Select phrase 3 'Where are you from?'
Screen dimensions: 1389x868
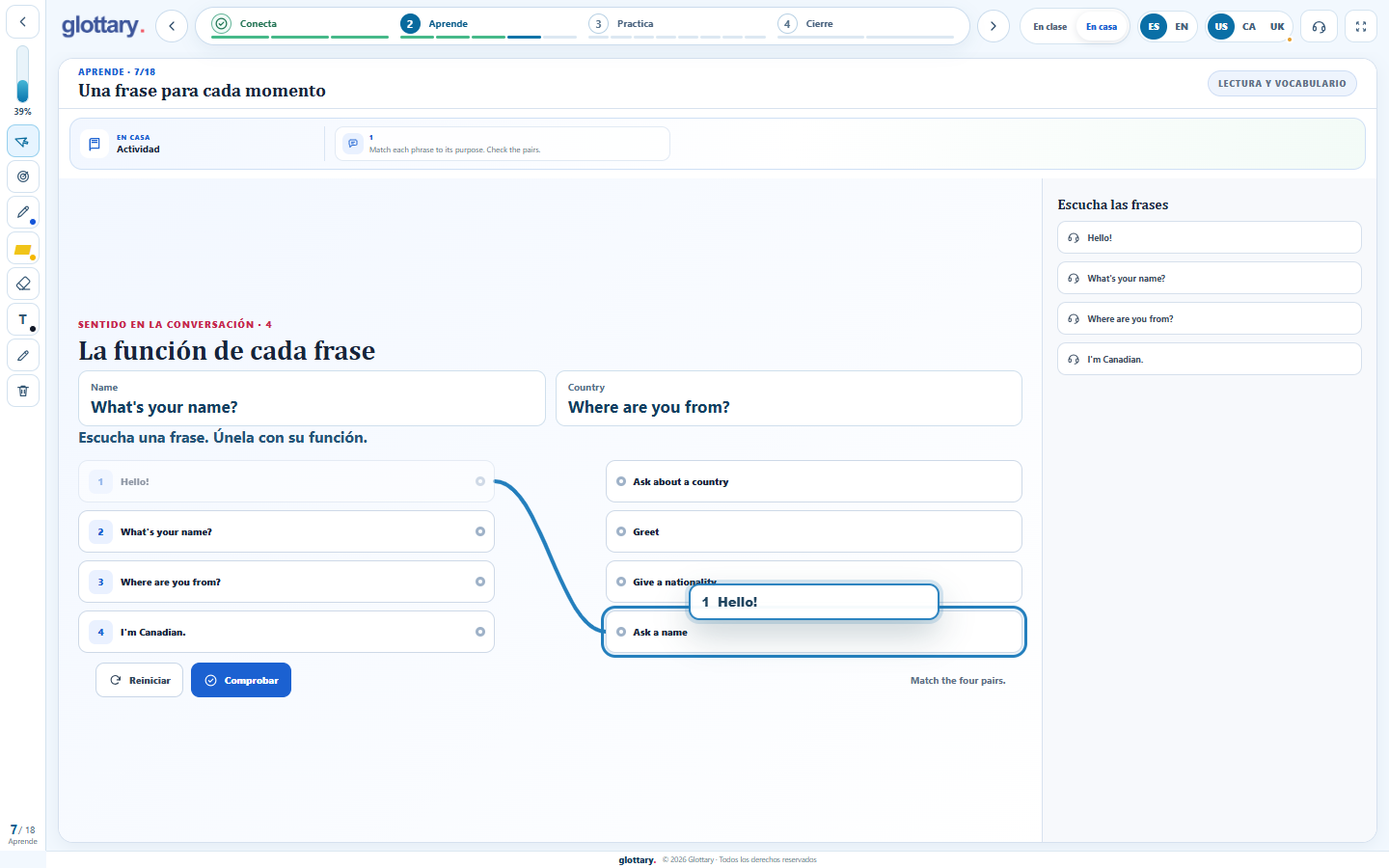286,582
